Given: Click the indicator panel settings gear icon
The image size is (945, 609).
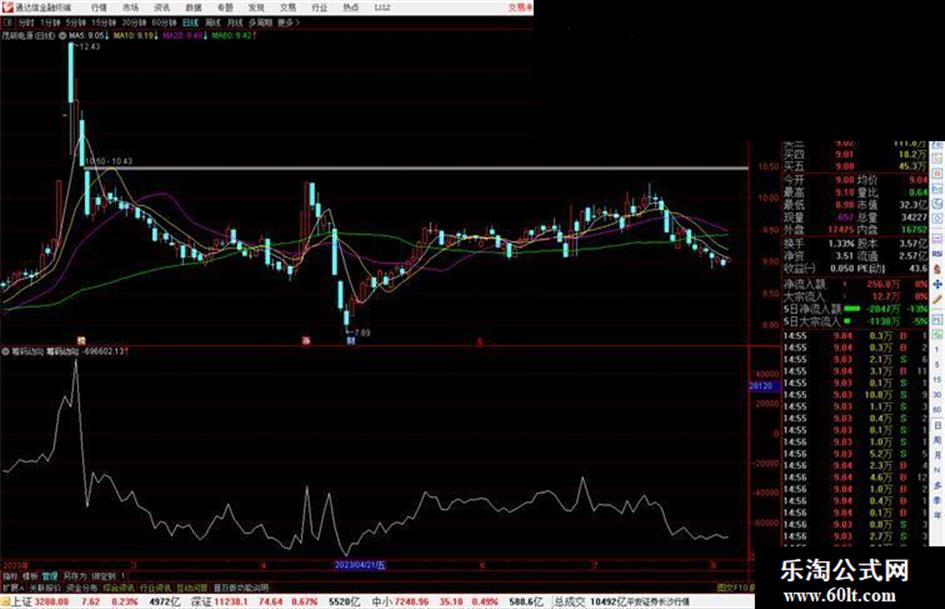Looking at the screenshot, I should point(5,351).
